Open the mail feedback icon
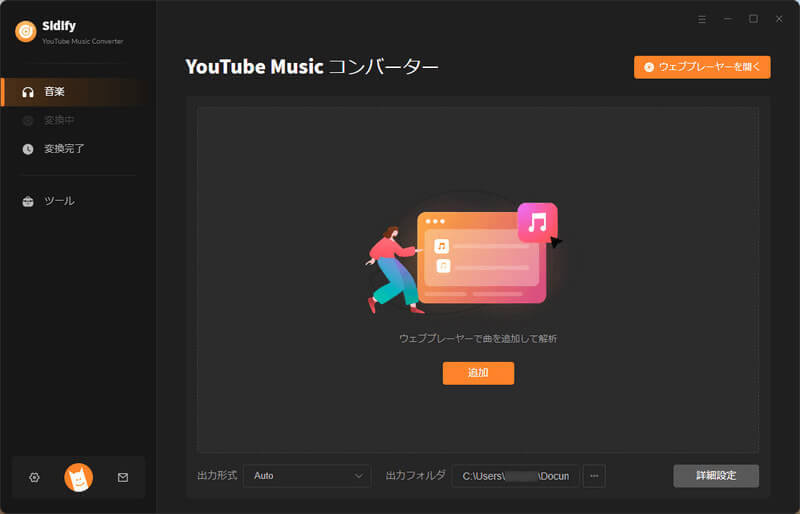The height and width of the screenshot is (514, 800). tap(123, 478)
